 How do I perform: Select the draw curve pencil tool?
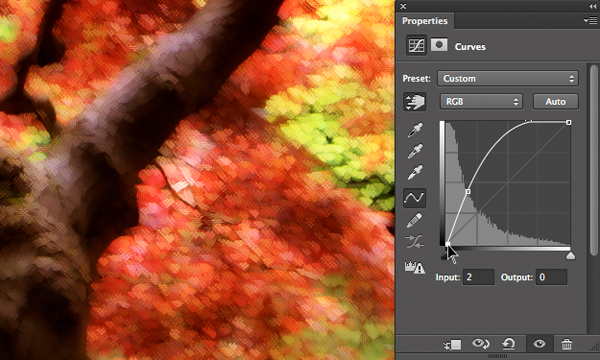click(414, 220)
